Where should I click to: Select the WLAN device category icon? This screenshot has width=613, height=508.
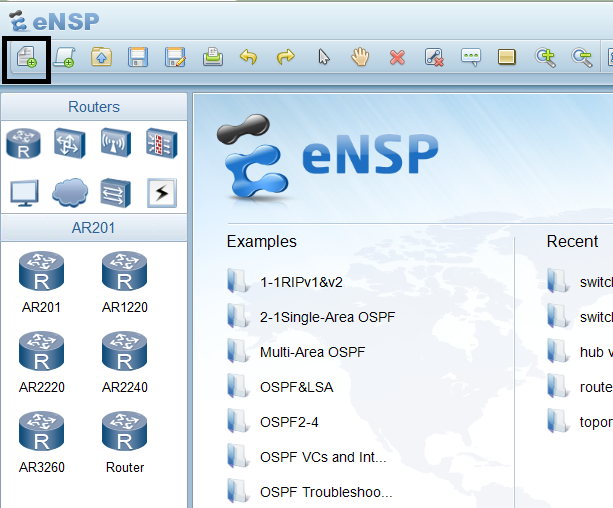click(116, 143)
